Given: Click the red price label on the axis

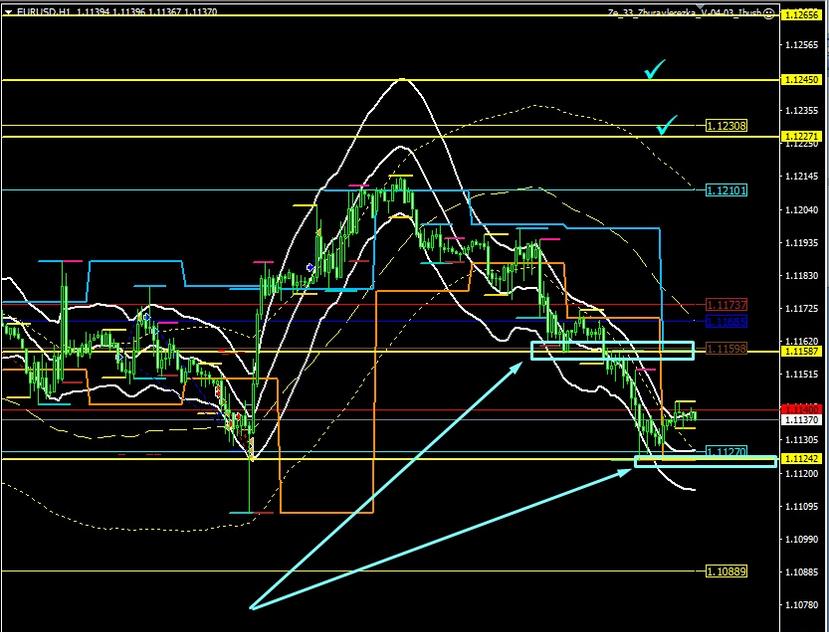Looking at the screenshot, I should point(801,409).
